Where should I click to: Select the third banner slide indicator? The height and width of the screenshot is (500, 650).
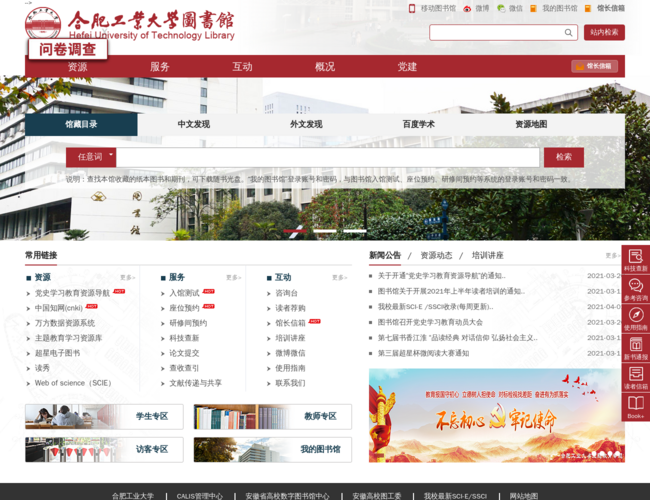click(x=355, y=231)
